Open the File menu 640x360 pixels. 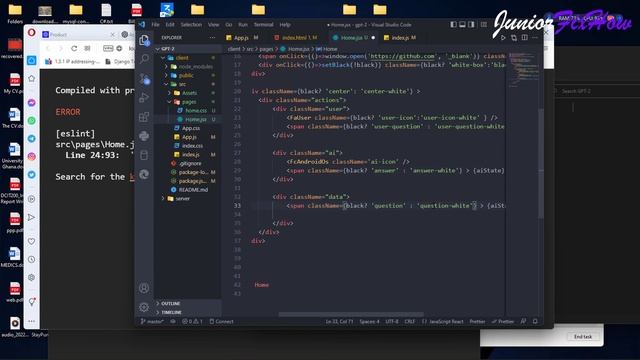click(x=156, y=24)
